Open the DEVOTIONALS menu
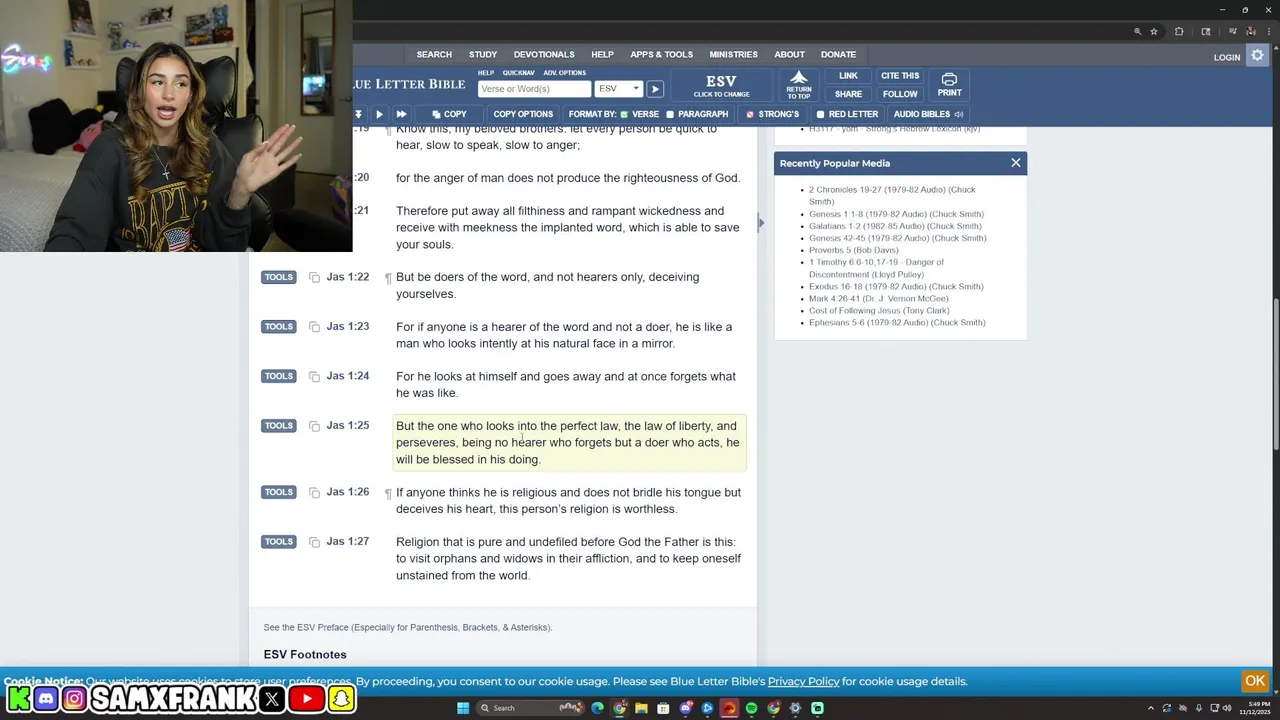This screenshot has height=720, width=1280. [544, 54]
